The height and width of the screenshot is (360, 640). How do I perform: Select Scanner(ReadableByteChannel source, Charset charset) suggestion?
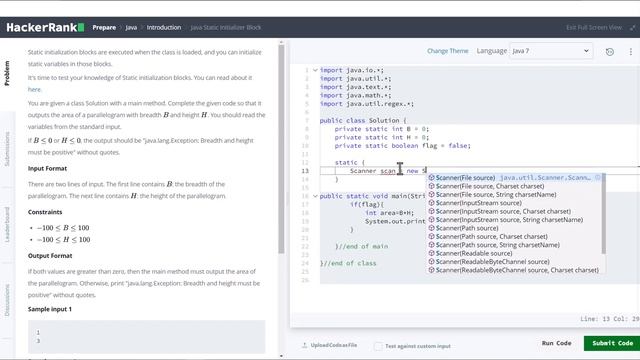pos(515,270)
